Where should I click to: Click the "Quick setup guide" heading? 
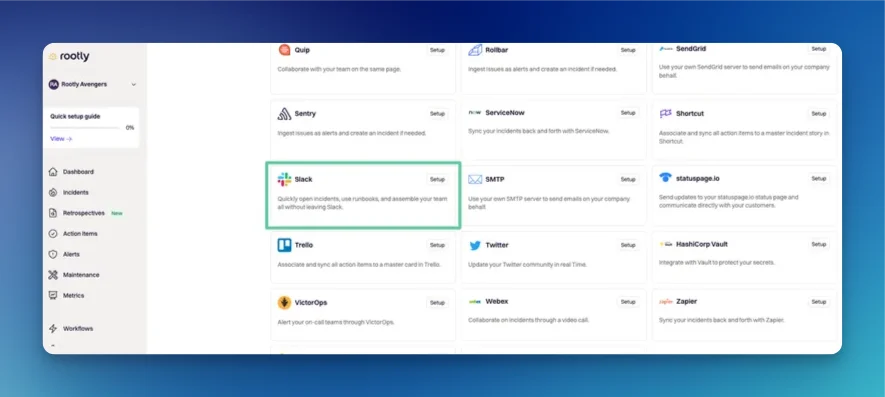pyautogui.click(x=75, y=116)
